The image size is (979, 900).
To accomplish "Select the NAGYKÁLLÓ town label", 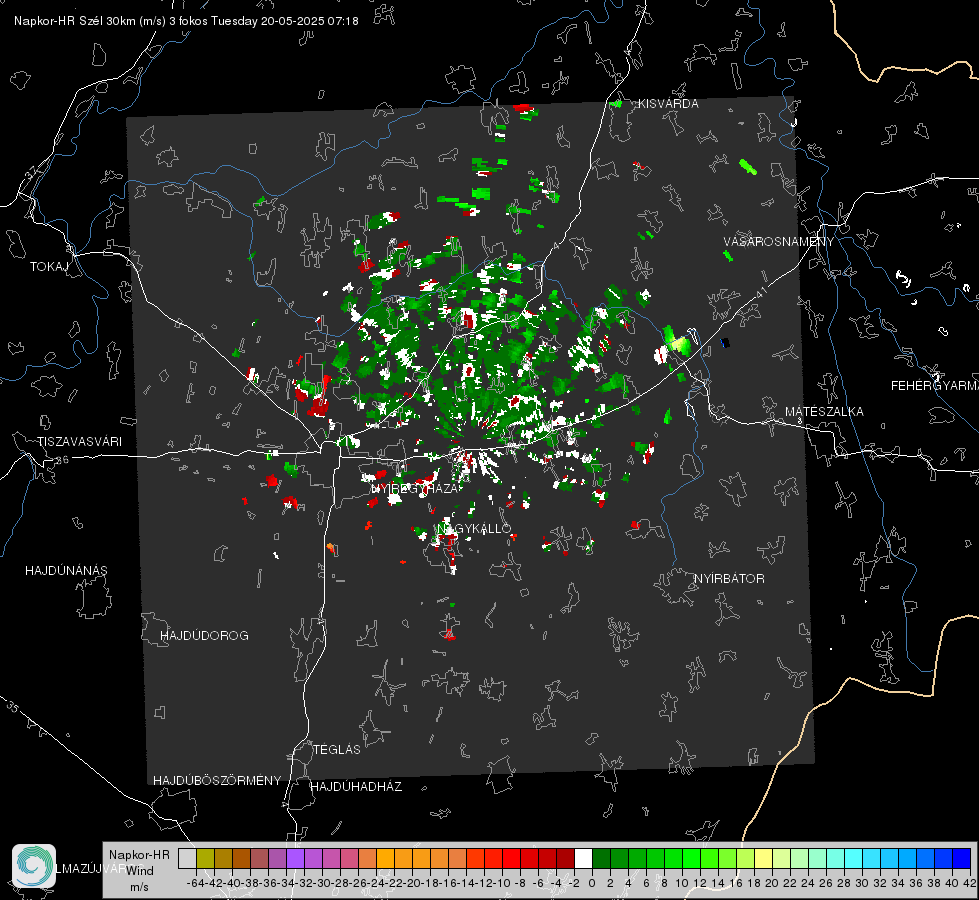I will coord(475,529).
